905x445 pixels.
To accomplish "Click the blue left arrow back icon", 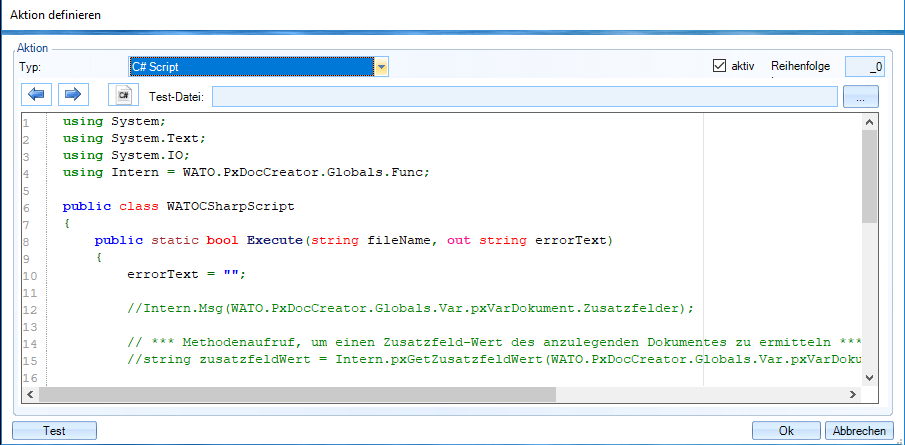I will 36,95.
